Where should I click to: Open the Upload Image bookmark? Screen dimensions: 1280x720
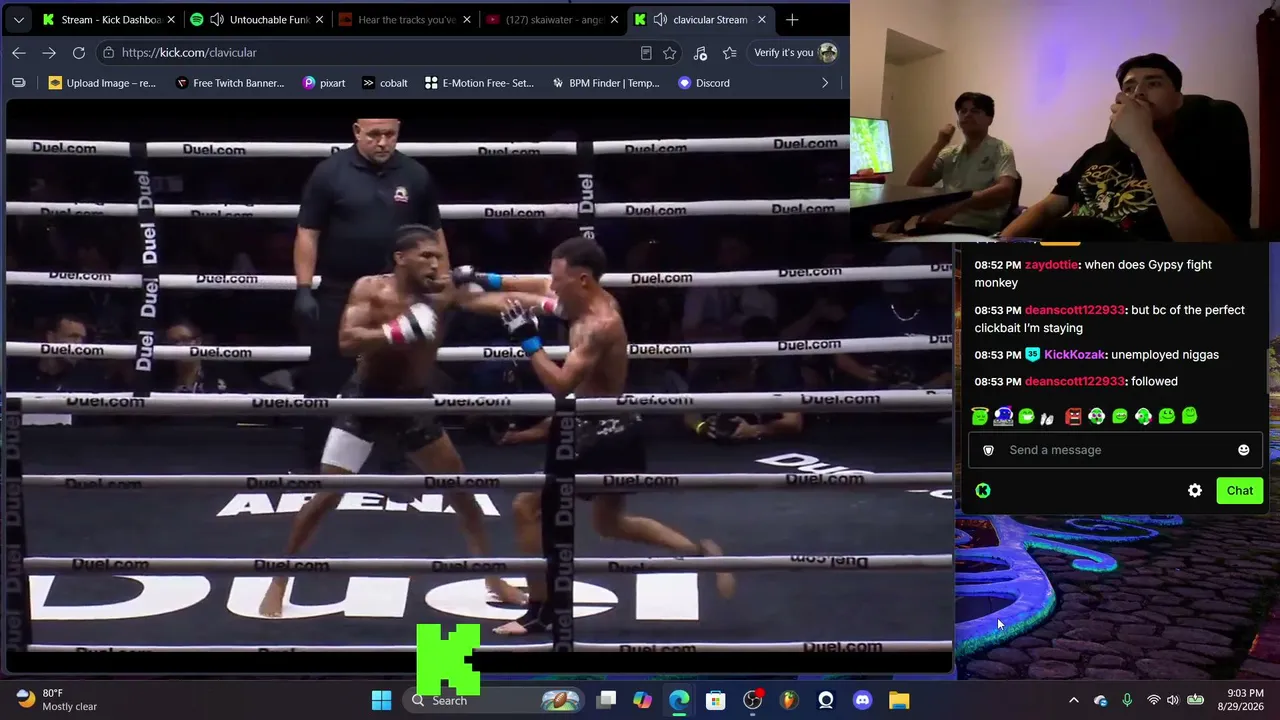[x=102, y=83]
